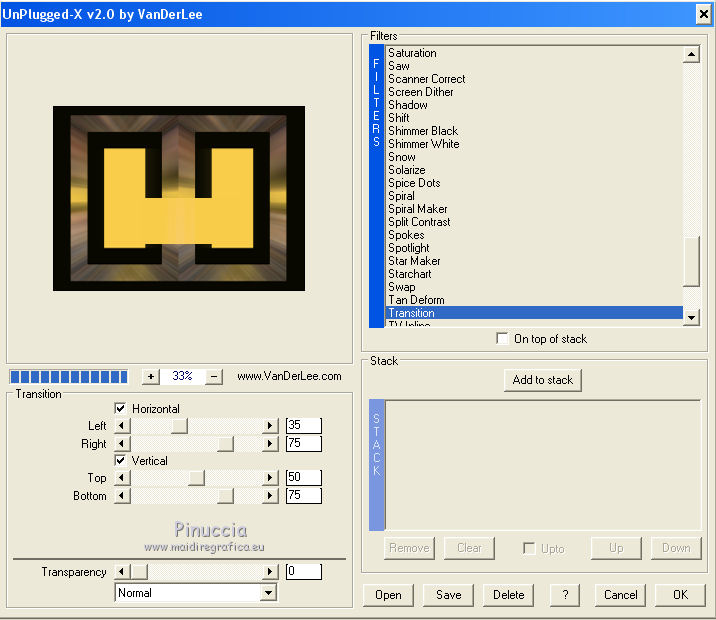716x620 pixels.
Task: Click the filter list scrollbar thumb
Action: point(692,261)
